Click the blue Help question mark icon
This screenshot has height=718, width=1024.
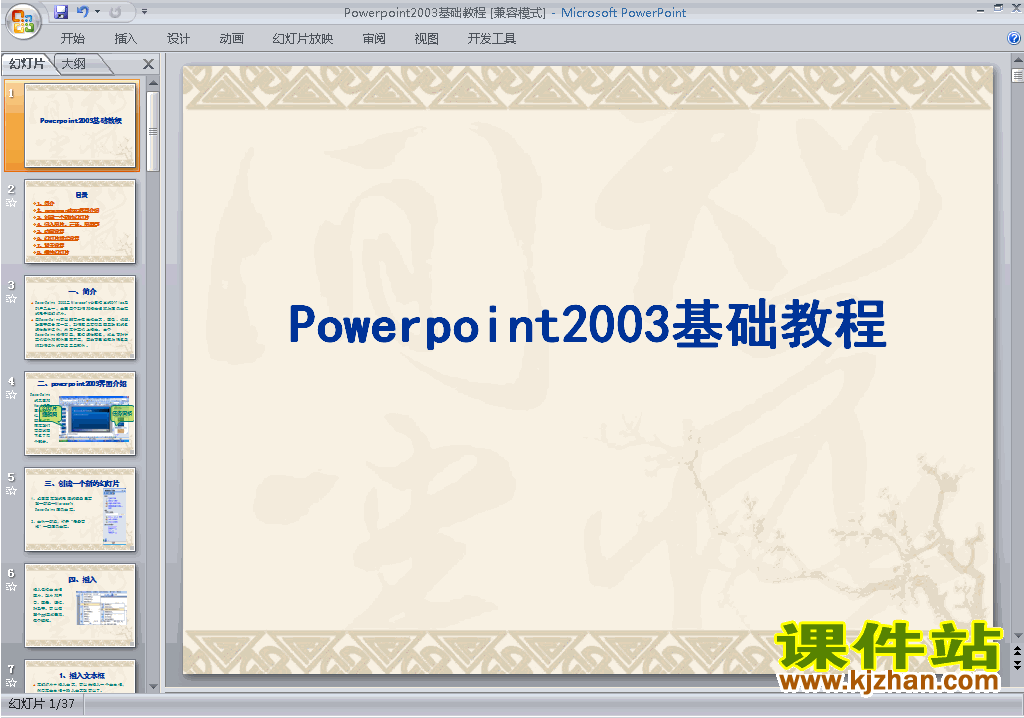tap(1014, 39)
